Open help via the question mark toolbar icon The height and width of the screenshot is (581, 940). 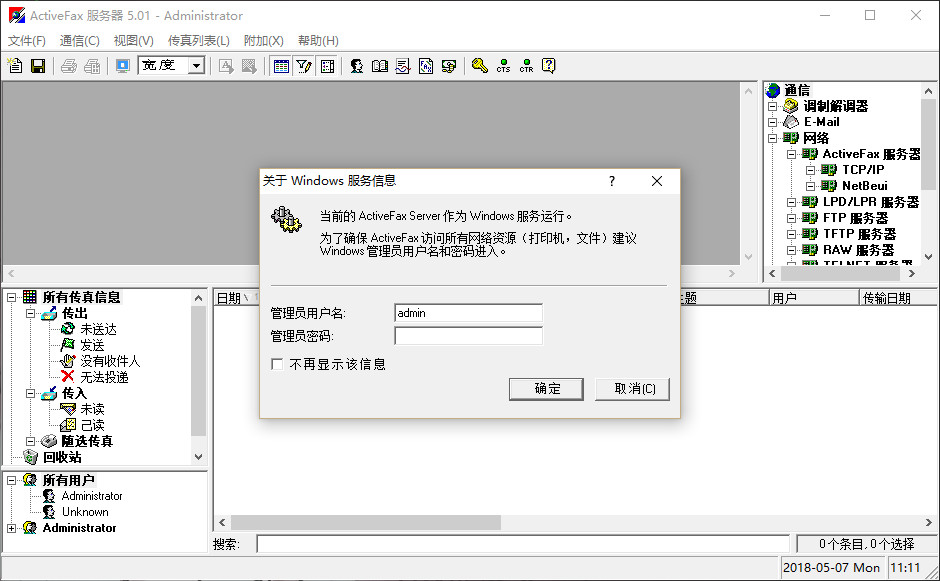pyautogui.click(x=547, y=65)
